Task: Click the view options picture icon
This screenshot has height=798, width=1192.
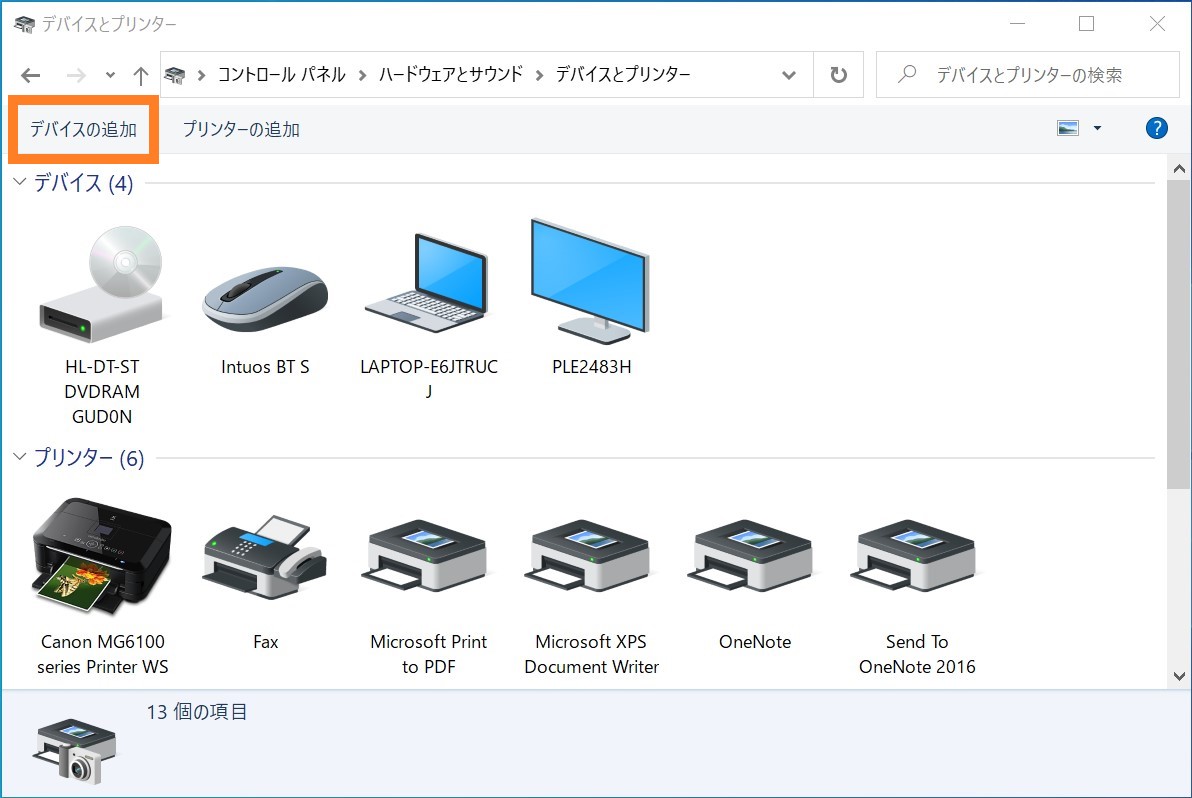Action: point(1068,128)
